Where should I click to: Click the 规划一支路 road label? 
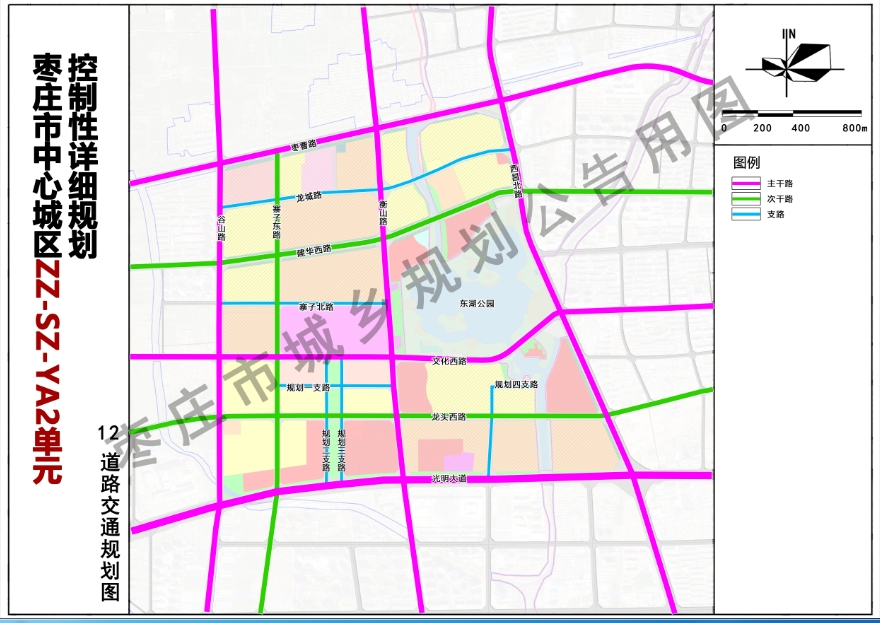tap(308, 387)
